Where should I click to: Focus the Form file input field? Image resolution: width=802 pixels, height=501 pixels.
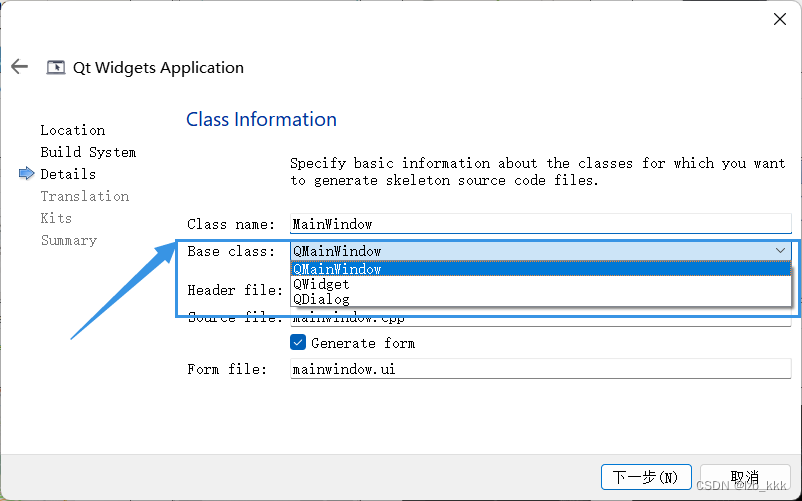point(541,369)
